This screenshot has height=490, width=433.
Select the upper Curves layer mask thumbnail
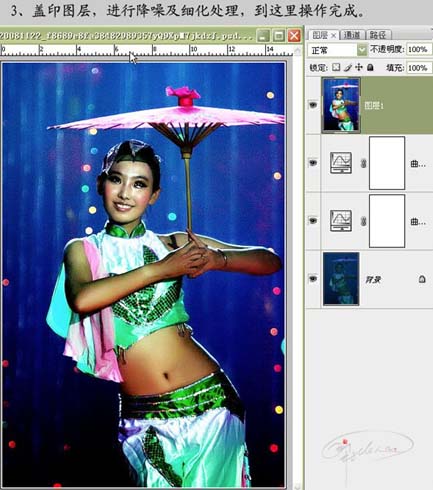pyautogui.click(x=387, y=163)
